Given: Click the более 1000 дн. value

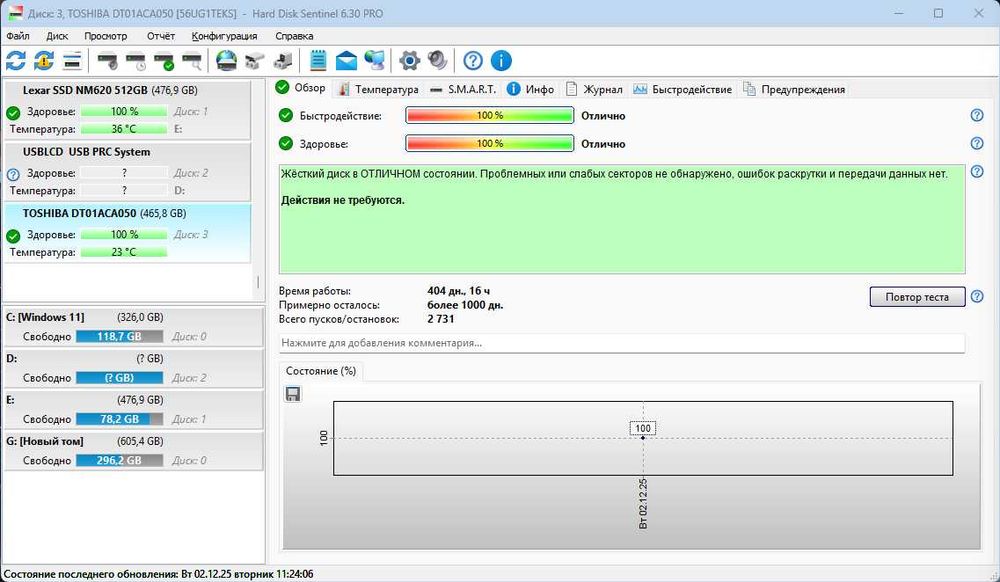Looking at the screenshot, I should [x=465, y=305].
